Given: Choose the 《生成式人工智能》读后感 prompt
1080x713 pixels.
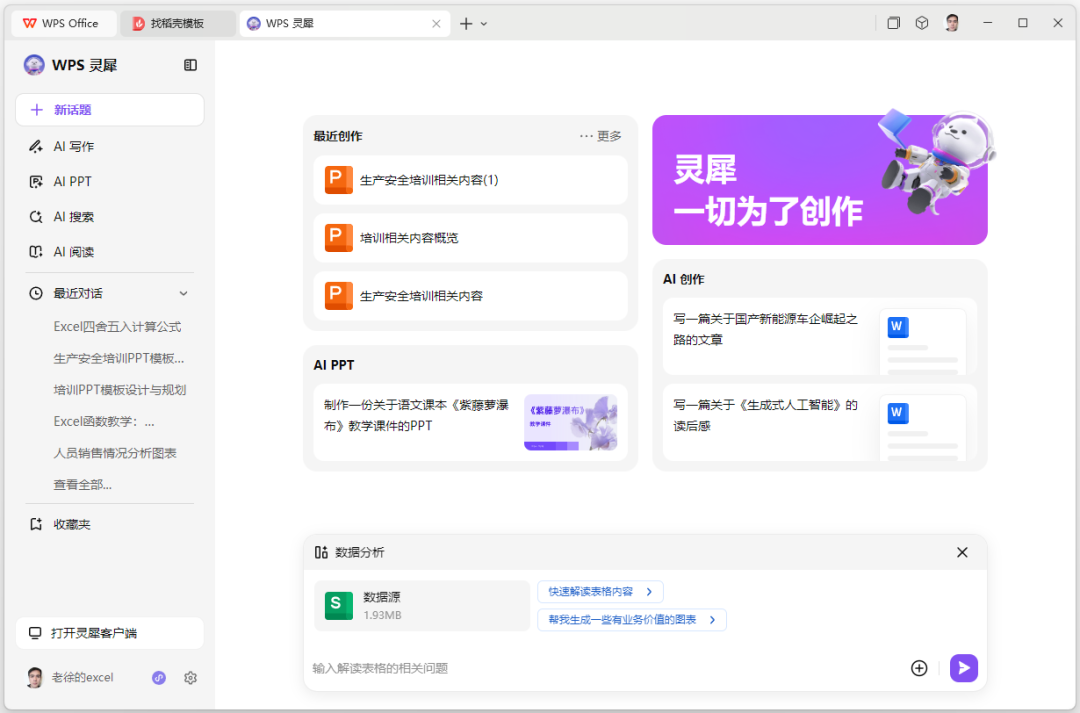Looking at the screenshot, I should coord(820,422).
